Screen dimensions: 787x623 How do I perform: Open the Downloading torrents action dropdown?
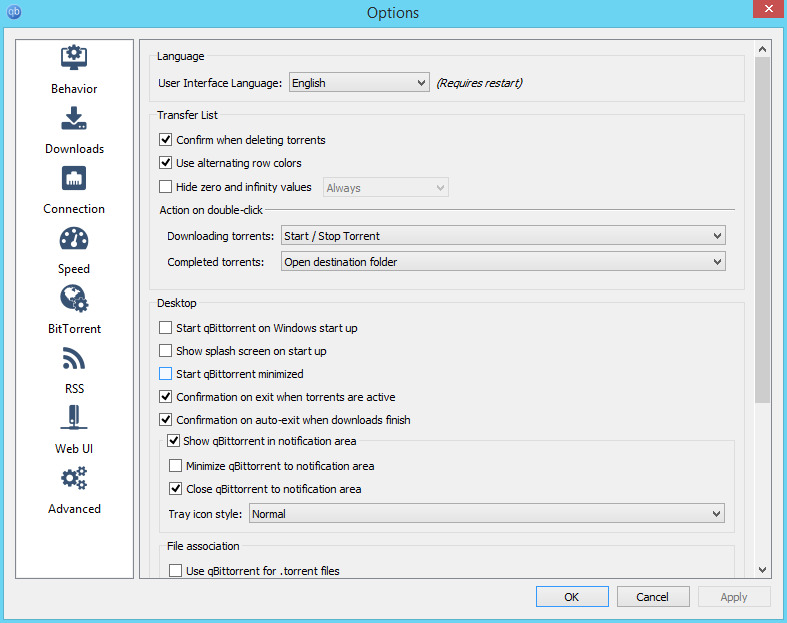coord(503,235)
